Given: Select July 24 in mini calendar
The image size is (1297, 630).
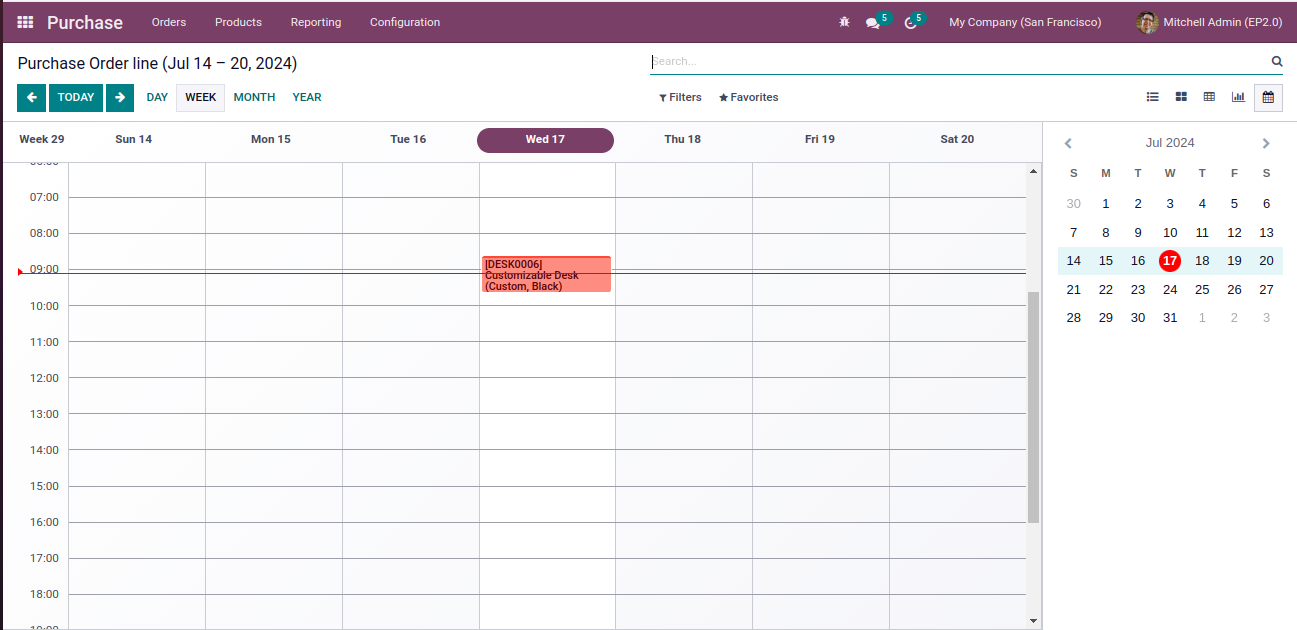Looking at the screenshot, I should coord(1170,290).
